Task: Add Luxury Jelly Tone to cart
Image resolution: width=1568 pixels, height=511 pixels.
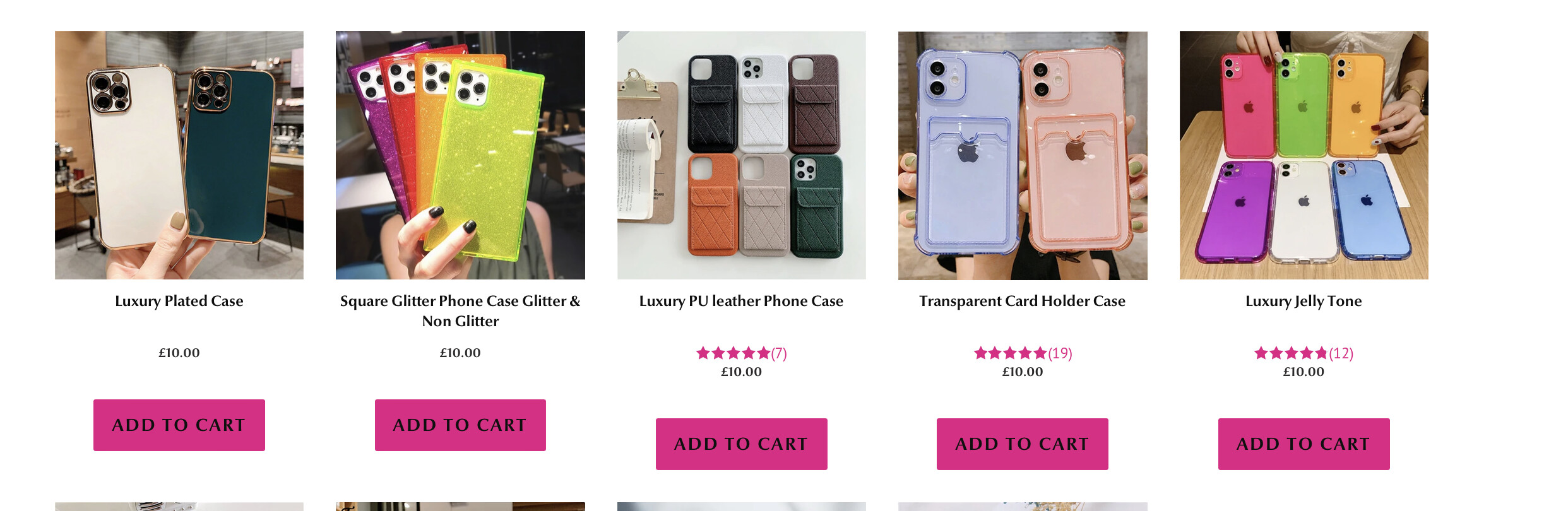Action: tap(1304, 443)
